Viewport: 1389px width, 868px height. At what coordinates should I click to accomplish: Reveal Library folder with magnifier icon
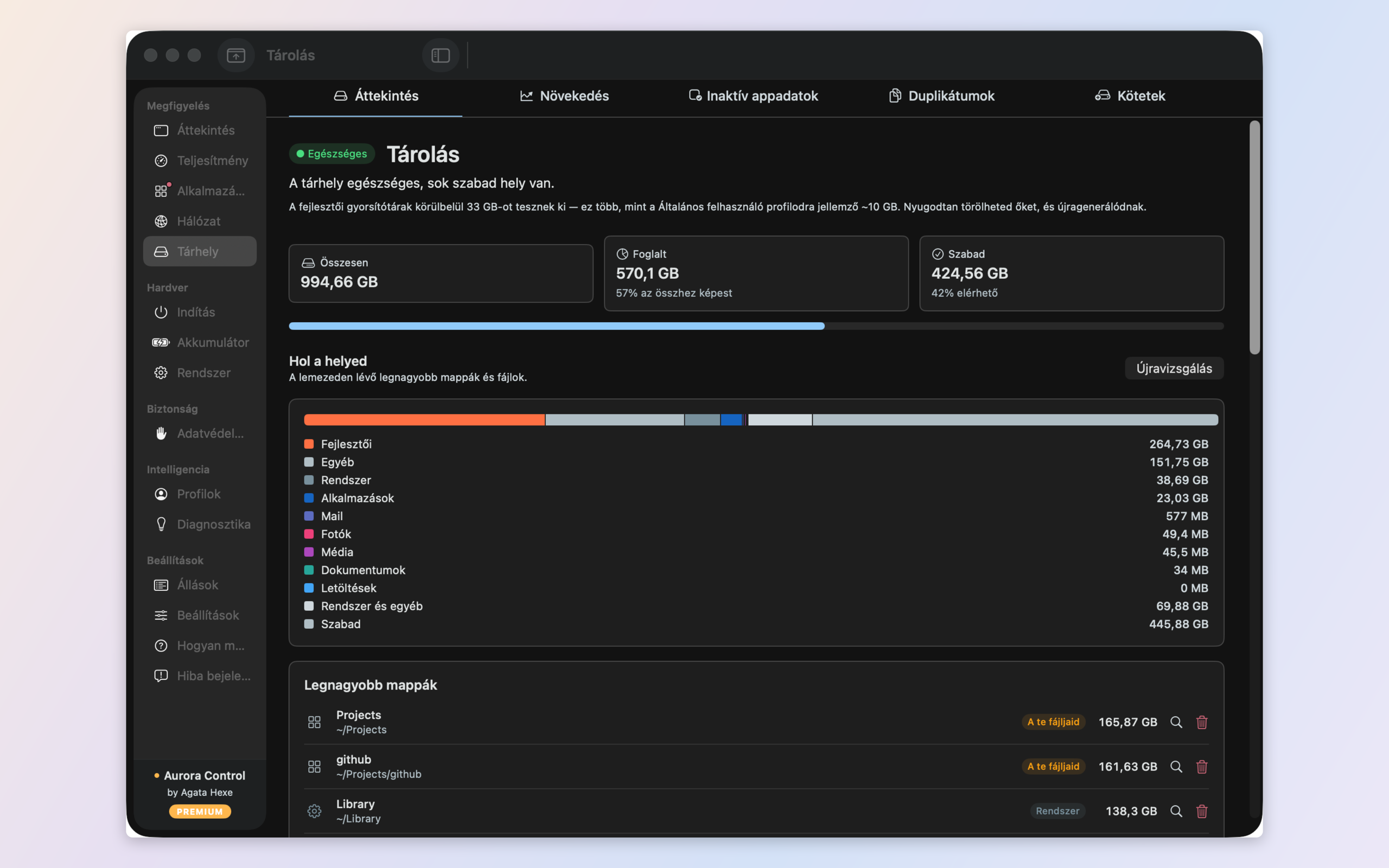pyautogui.click(x=1176, y=811)
